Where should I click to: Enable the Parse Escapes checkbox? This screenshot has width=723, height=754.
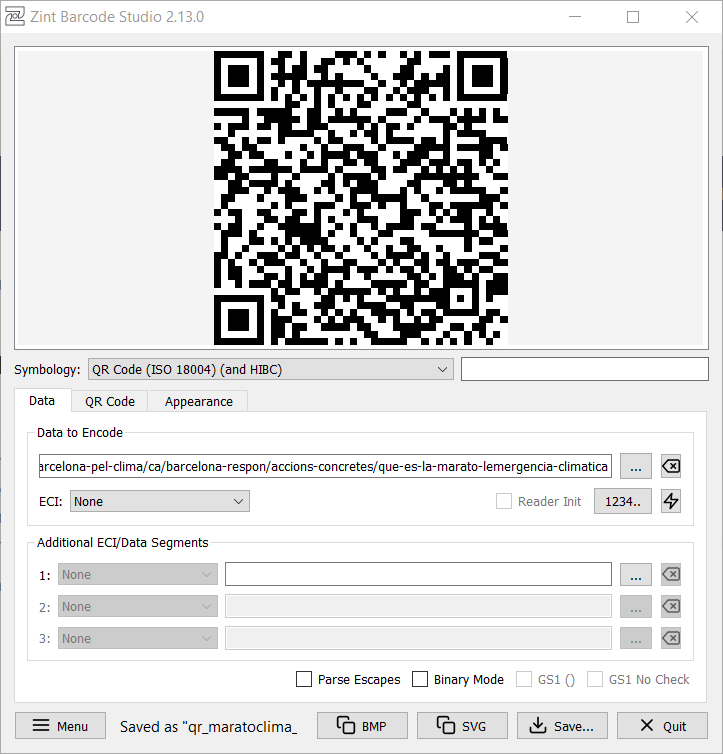click(x=305, y=680)
